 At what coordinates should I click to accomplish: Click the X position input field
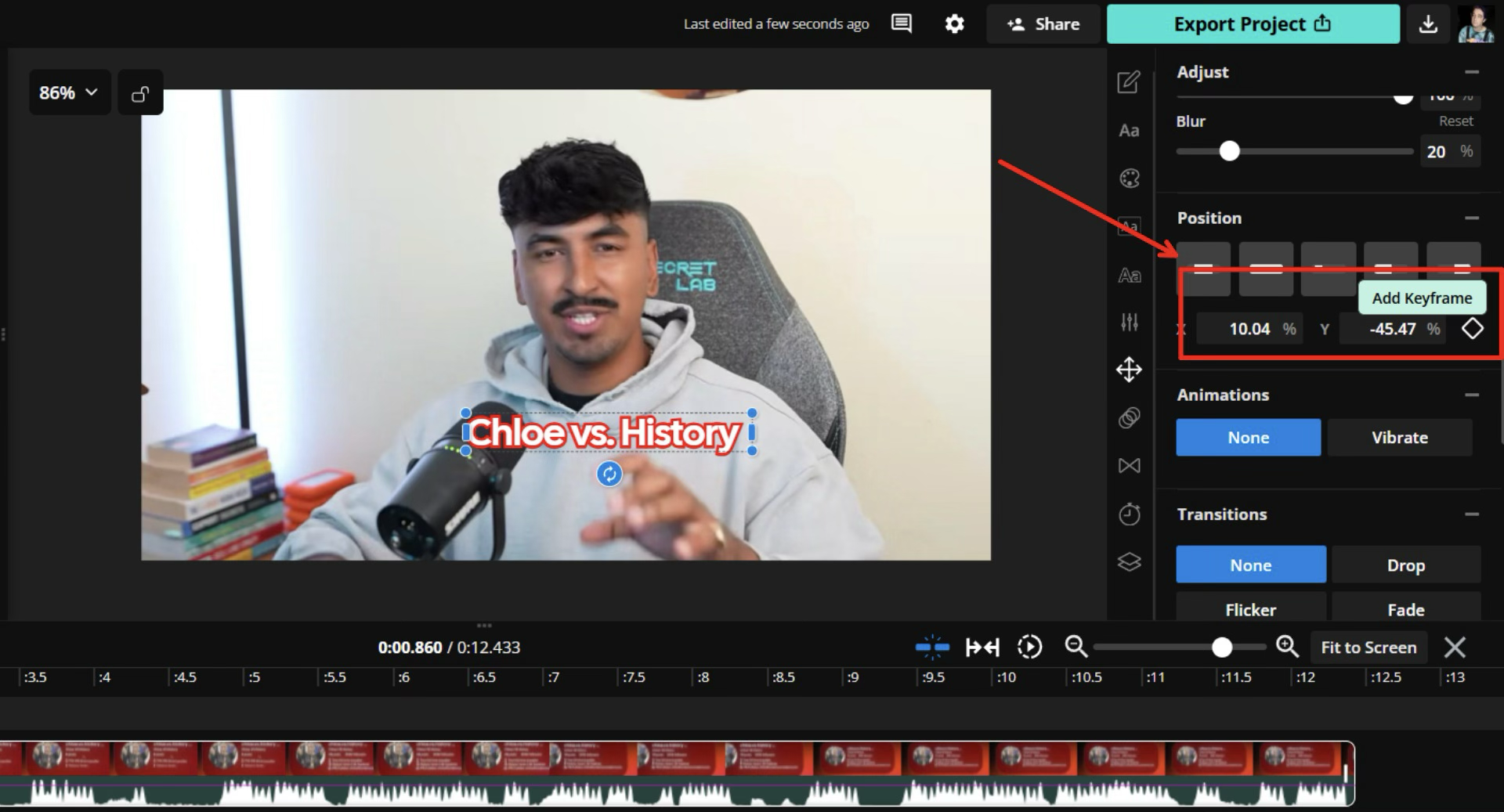coord(1248,329)
